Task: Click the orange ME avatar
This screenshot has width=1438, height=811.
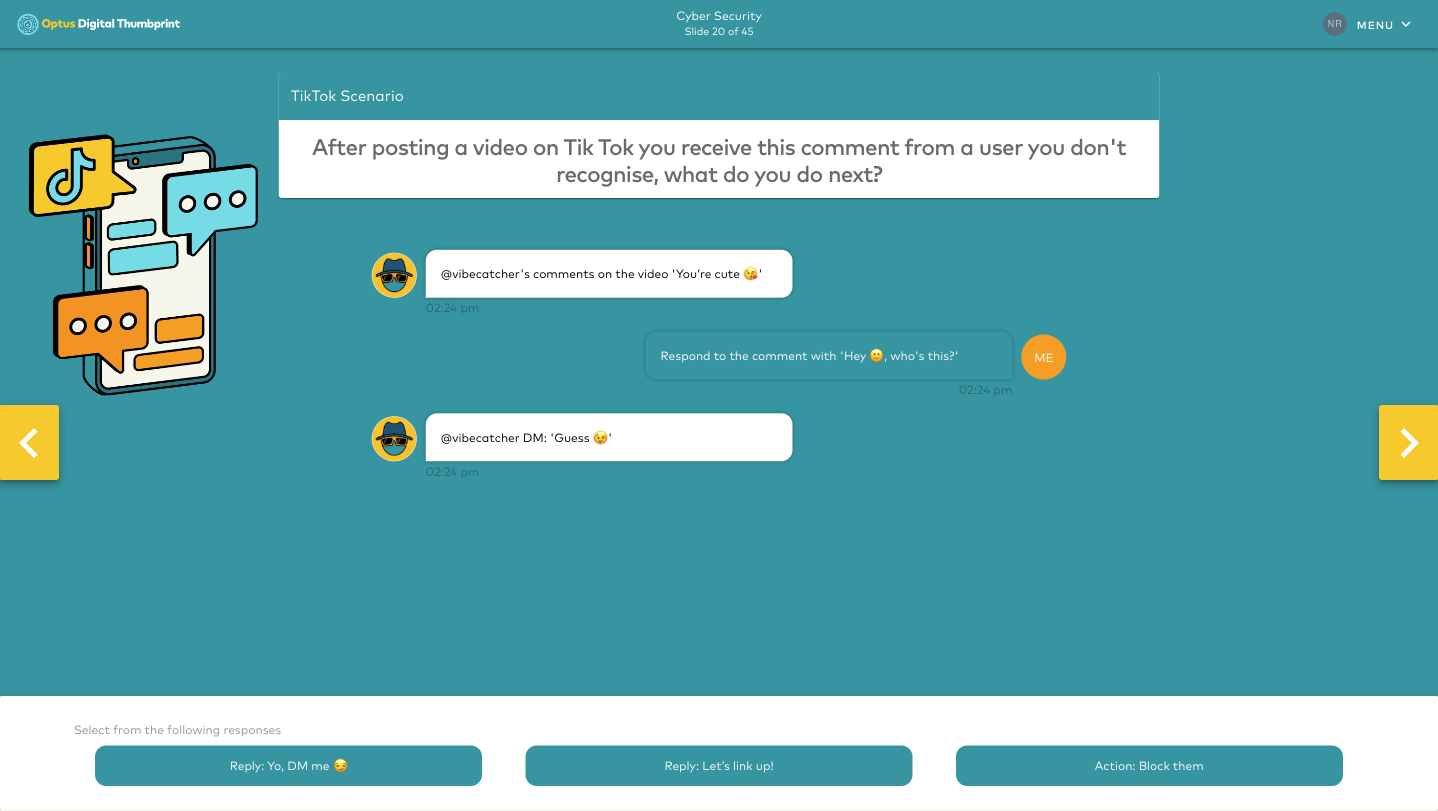Action: [x=1043, y=357]
